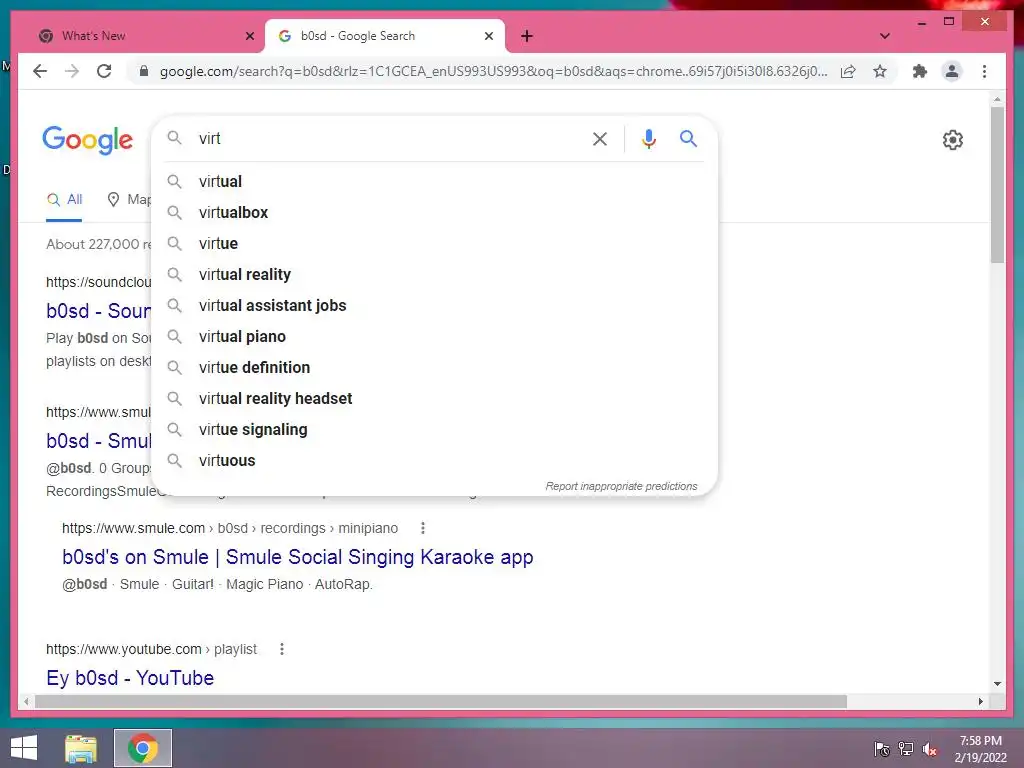Click the Google logo
Image resolution: width=1024 pixels, height=768 pixels.
coord(88,140)
